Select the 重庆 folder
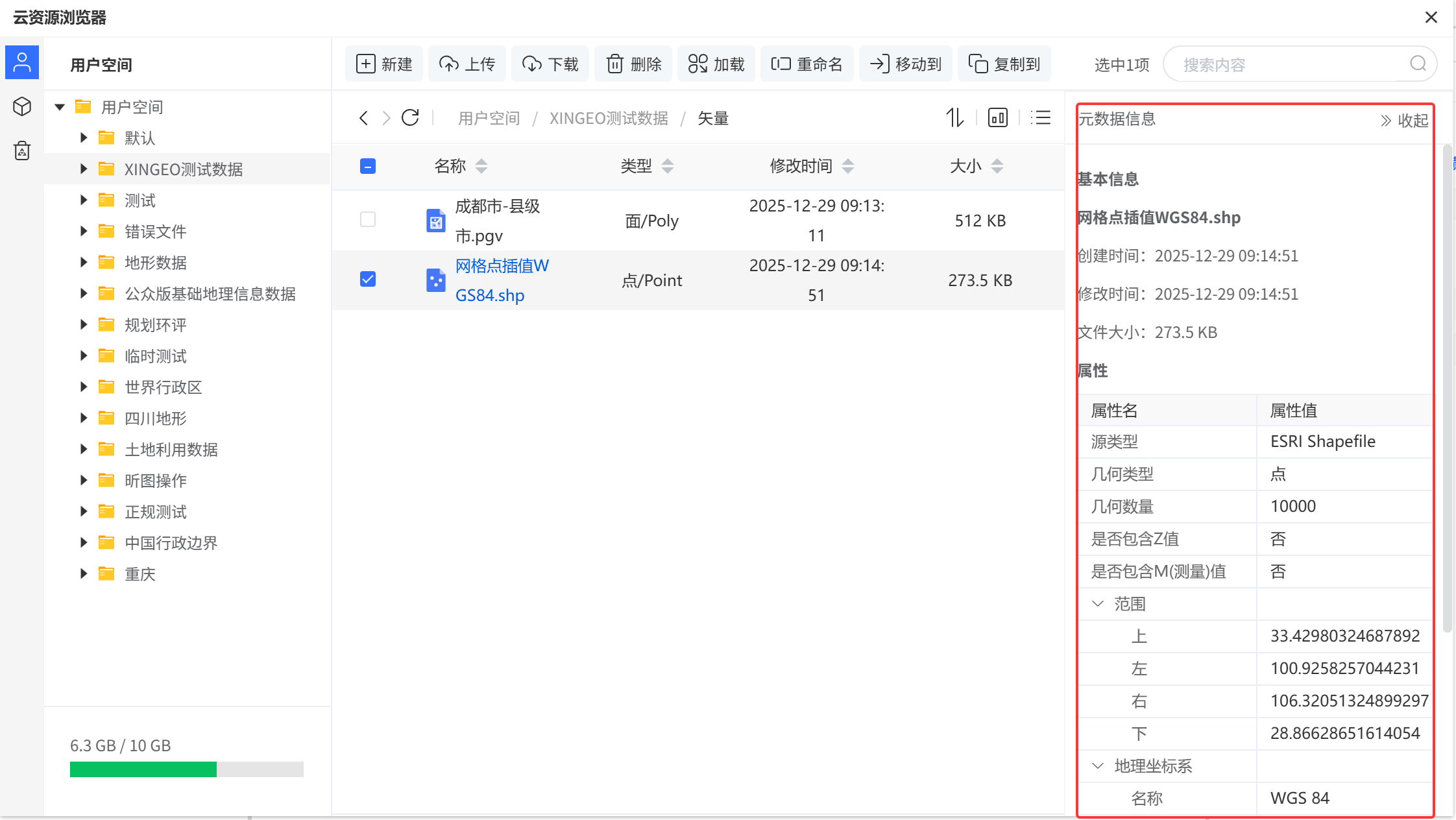 pyautogui.click(x=140, y=574)
